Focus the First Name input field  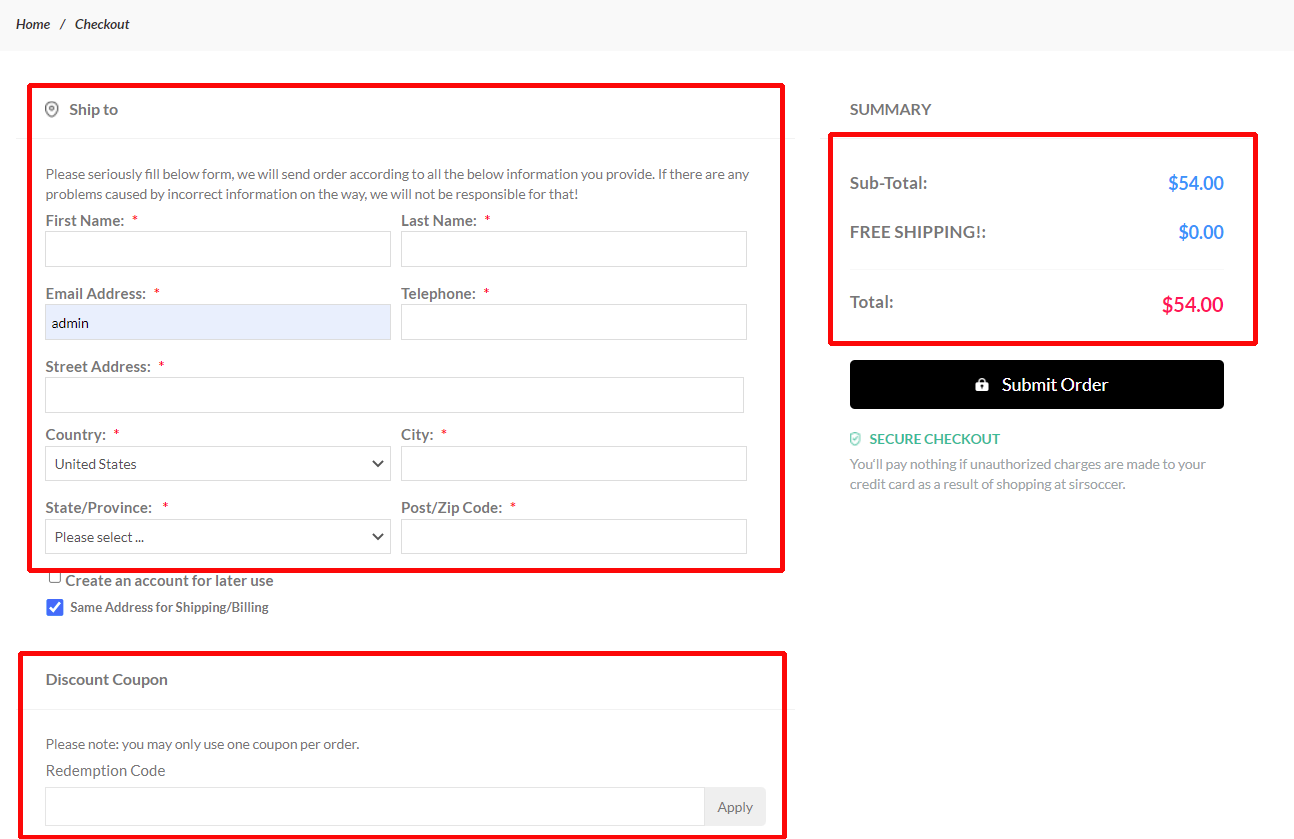[x=218, y=249]
